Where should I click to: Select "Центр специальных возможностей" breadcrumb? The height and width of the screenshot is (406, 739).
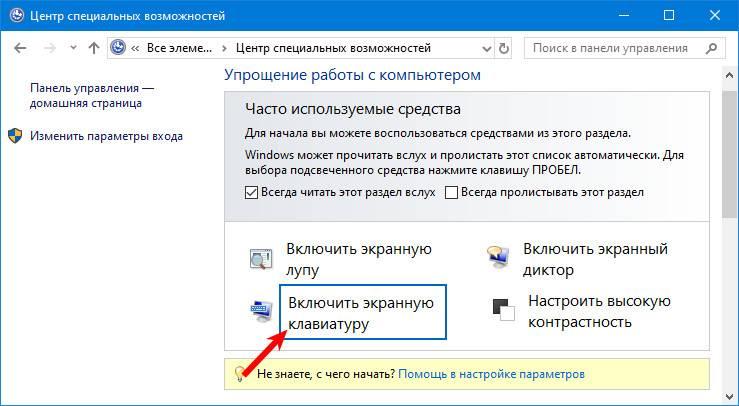pos(333,48)
